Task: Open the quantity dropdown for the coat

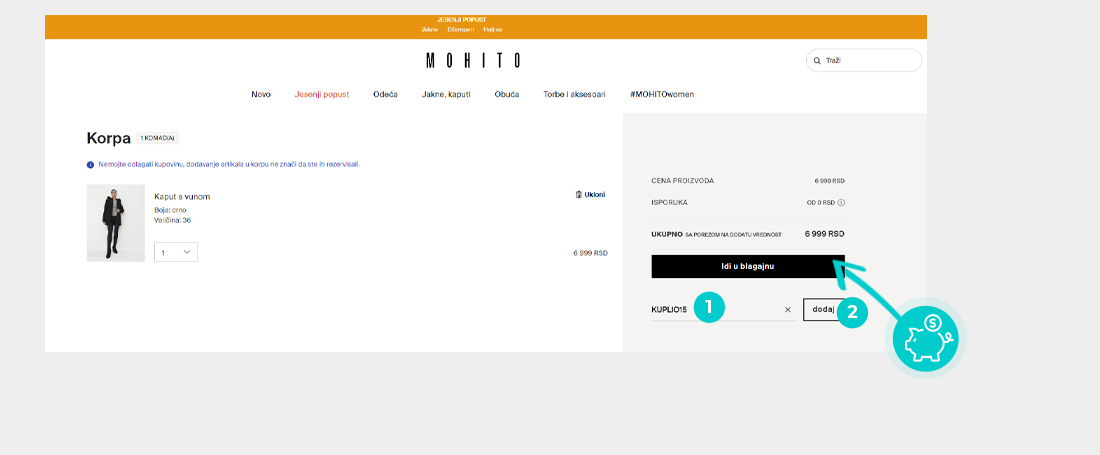Action: (176, 252)
